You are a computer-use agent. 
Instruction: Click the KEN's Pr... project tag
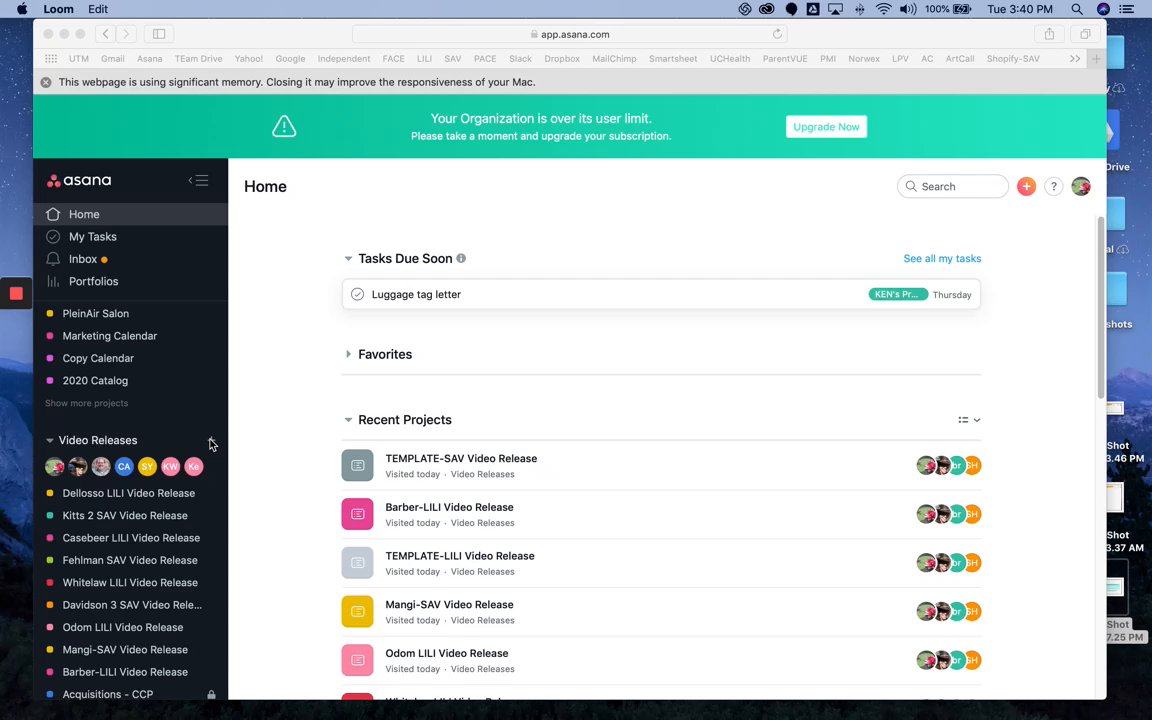point(898,295)
